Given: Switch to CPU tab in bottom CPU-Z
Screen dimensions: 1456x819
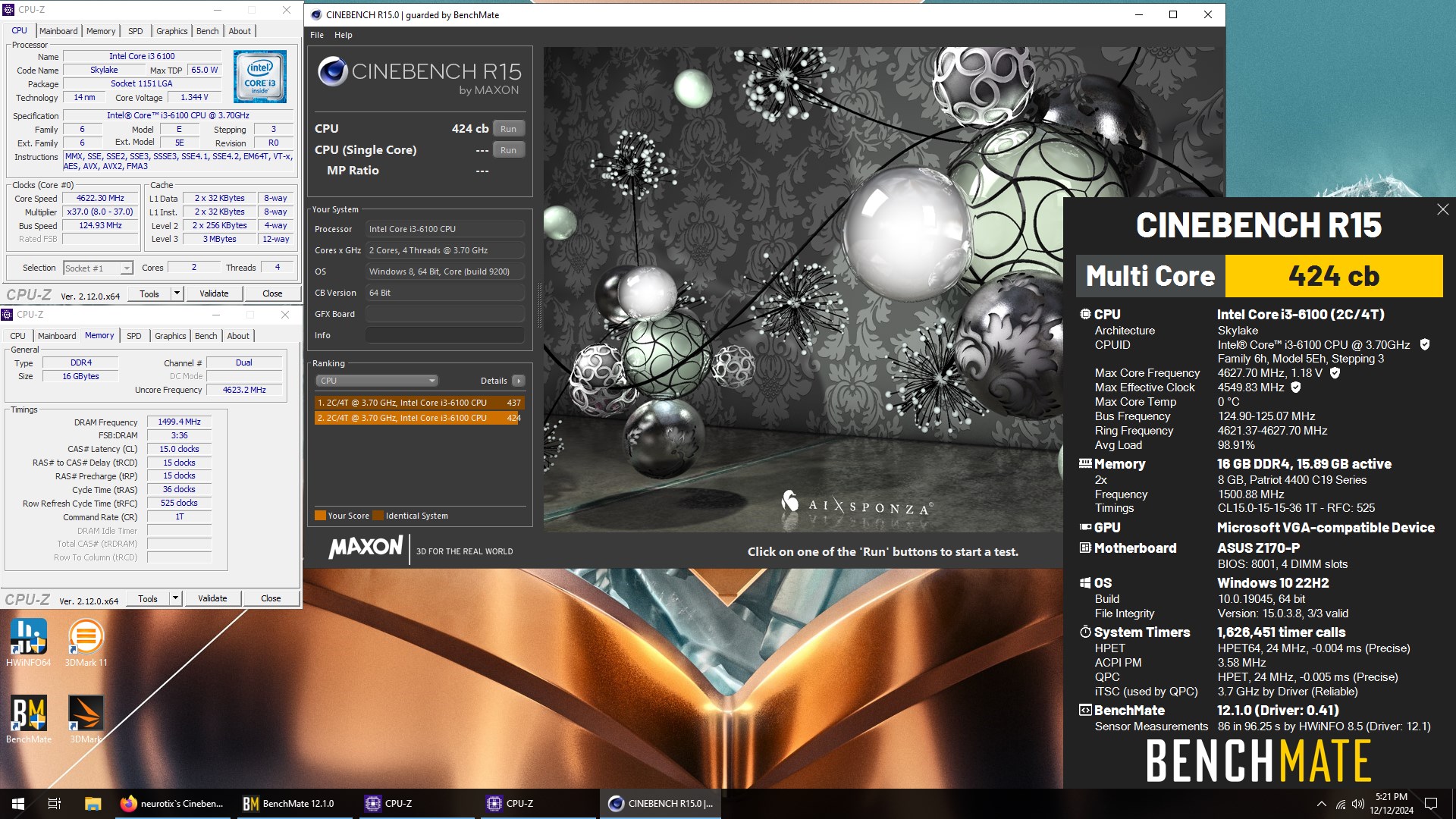Looking at the screenshot, I should 17,336.
